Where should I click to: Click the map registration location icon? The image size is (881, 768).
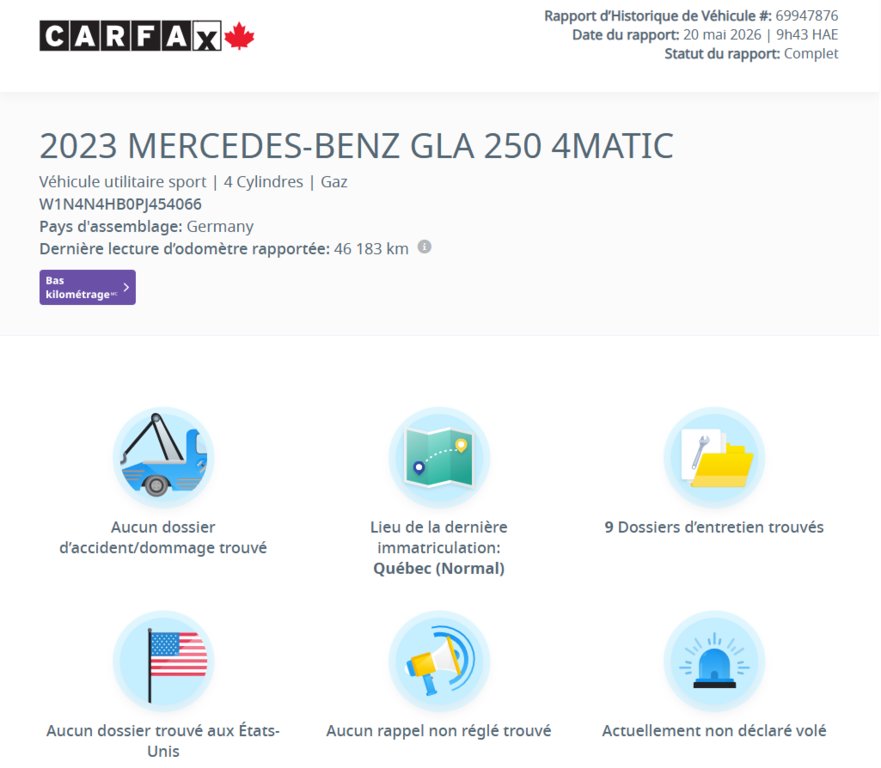coord(439,458)
